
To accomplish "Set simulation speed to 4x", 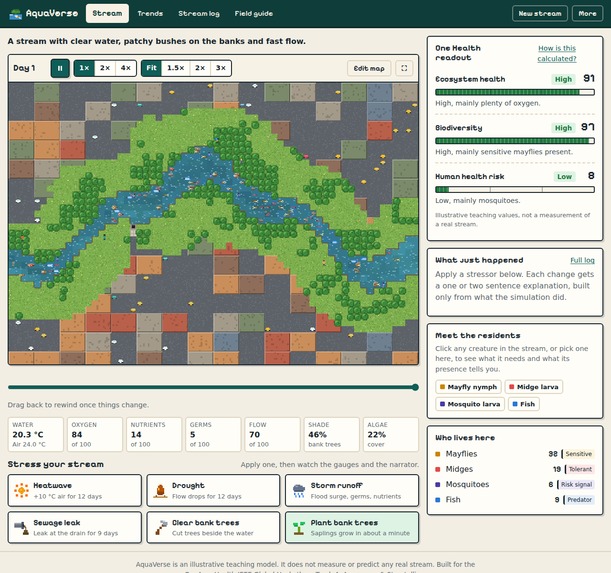I will click(x=125, y=68).
